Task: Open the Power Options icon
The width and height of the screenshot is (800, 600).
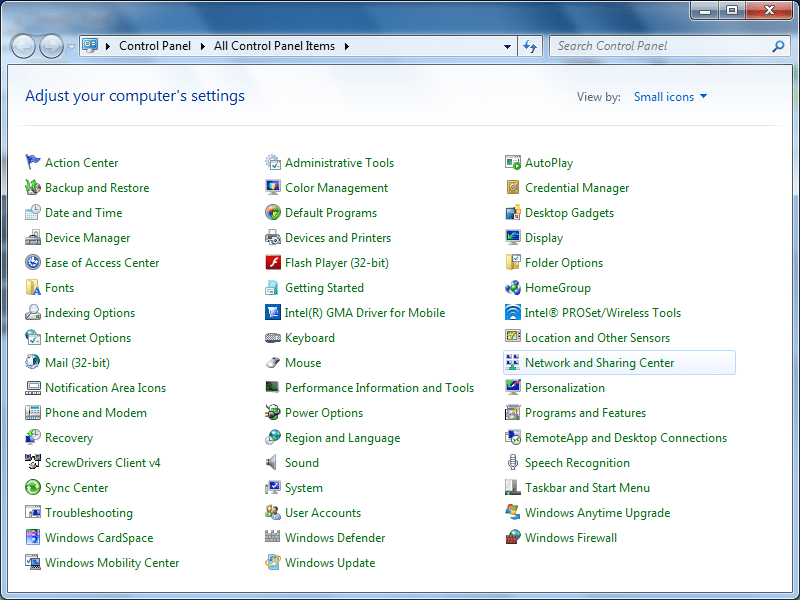Action: coord(273,412)
